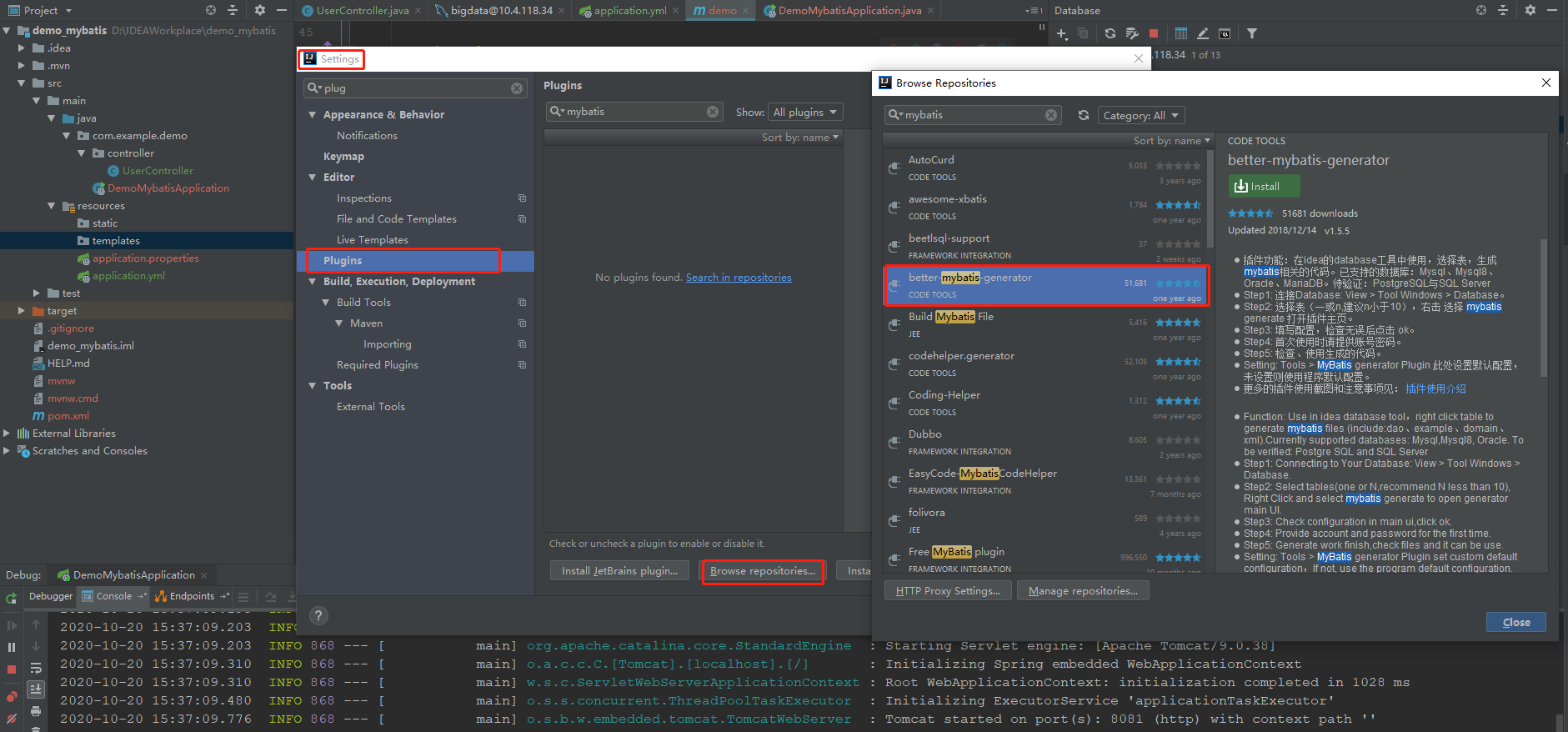Click Database panel collapse all icon

point(1503,10)
